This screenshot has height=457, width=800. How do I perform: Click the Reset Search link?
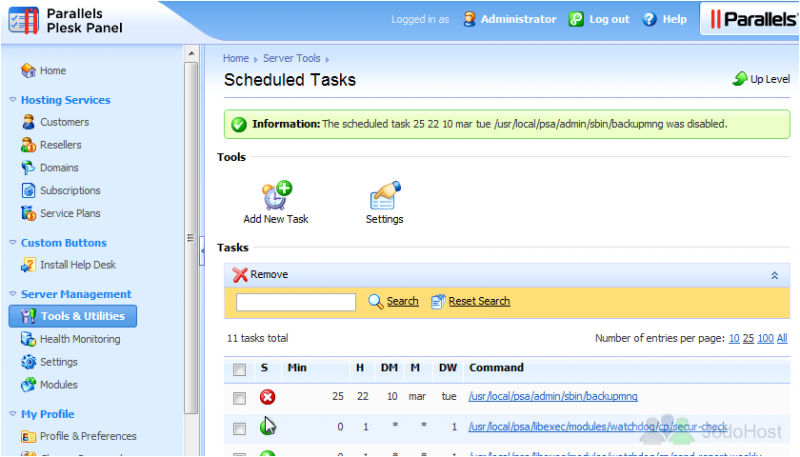[x=479, y=301]
